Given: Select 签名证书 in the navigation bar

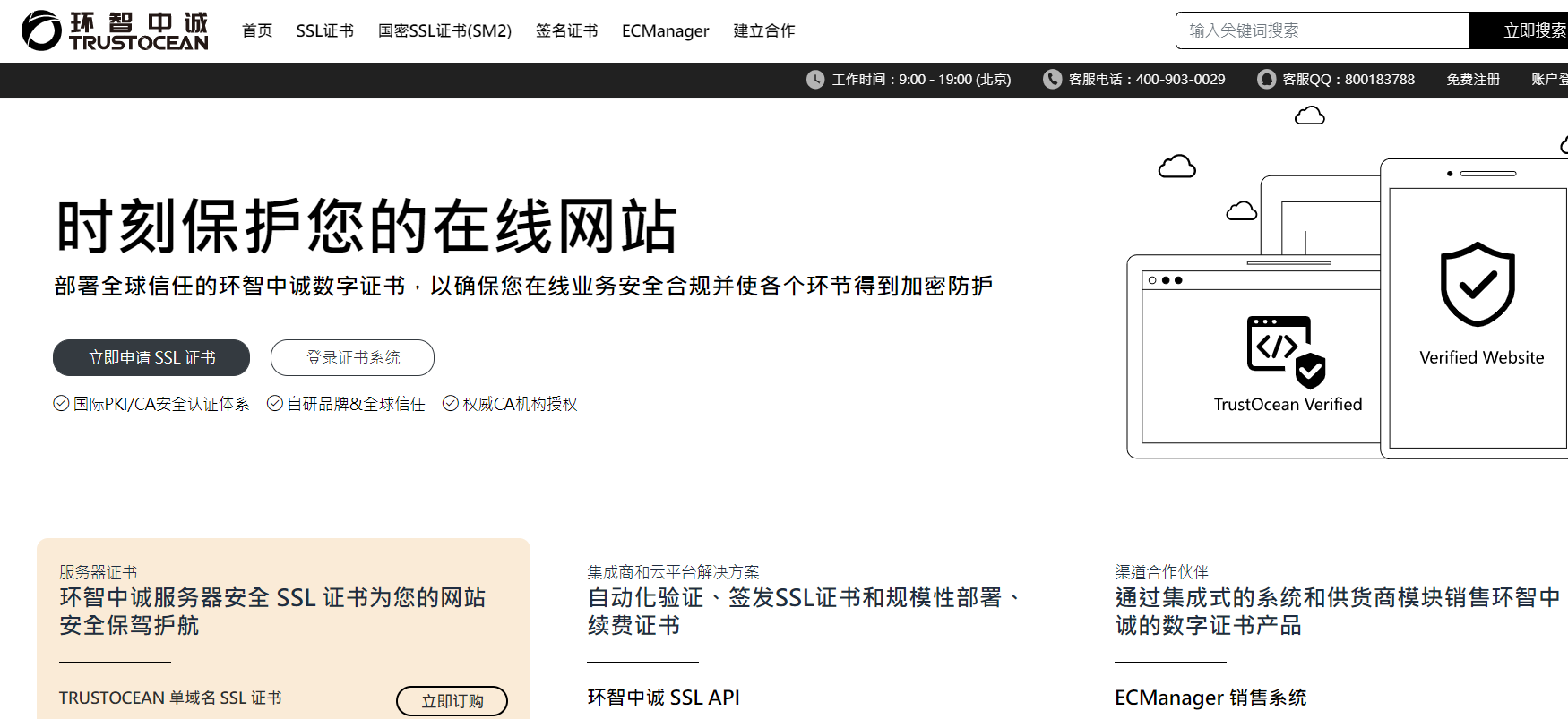Looking at the screenshot, I should pos(566,30).
